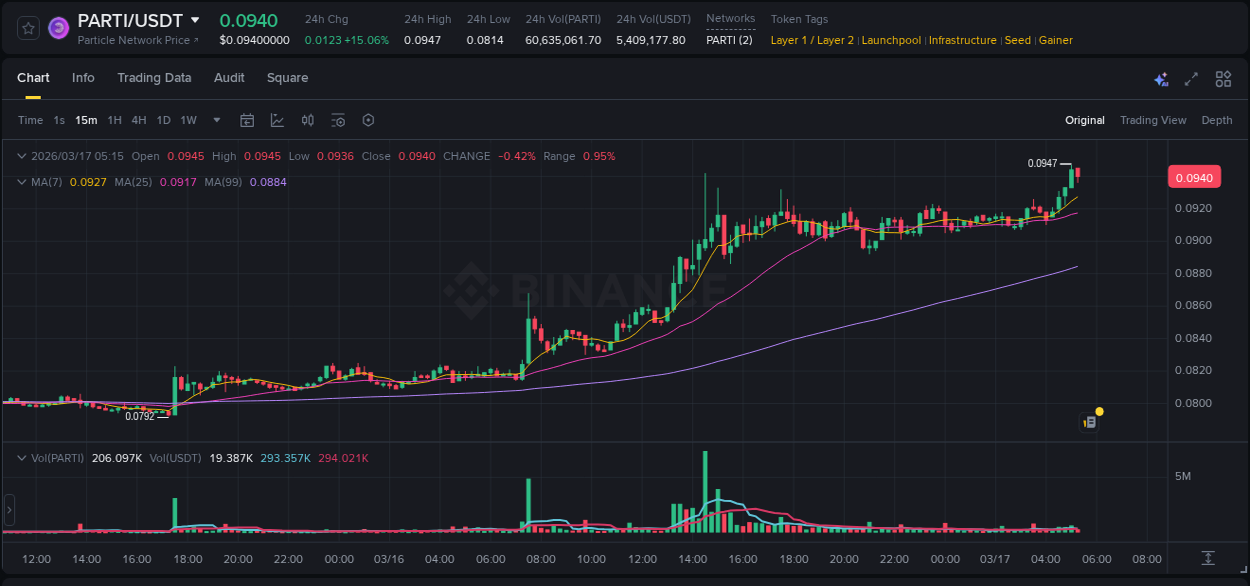Expand the chart to fullscreen
The width and height of the screenshot is (1250, 586).
click(1192, 79)
